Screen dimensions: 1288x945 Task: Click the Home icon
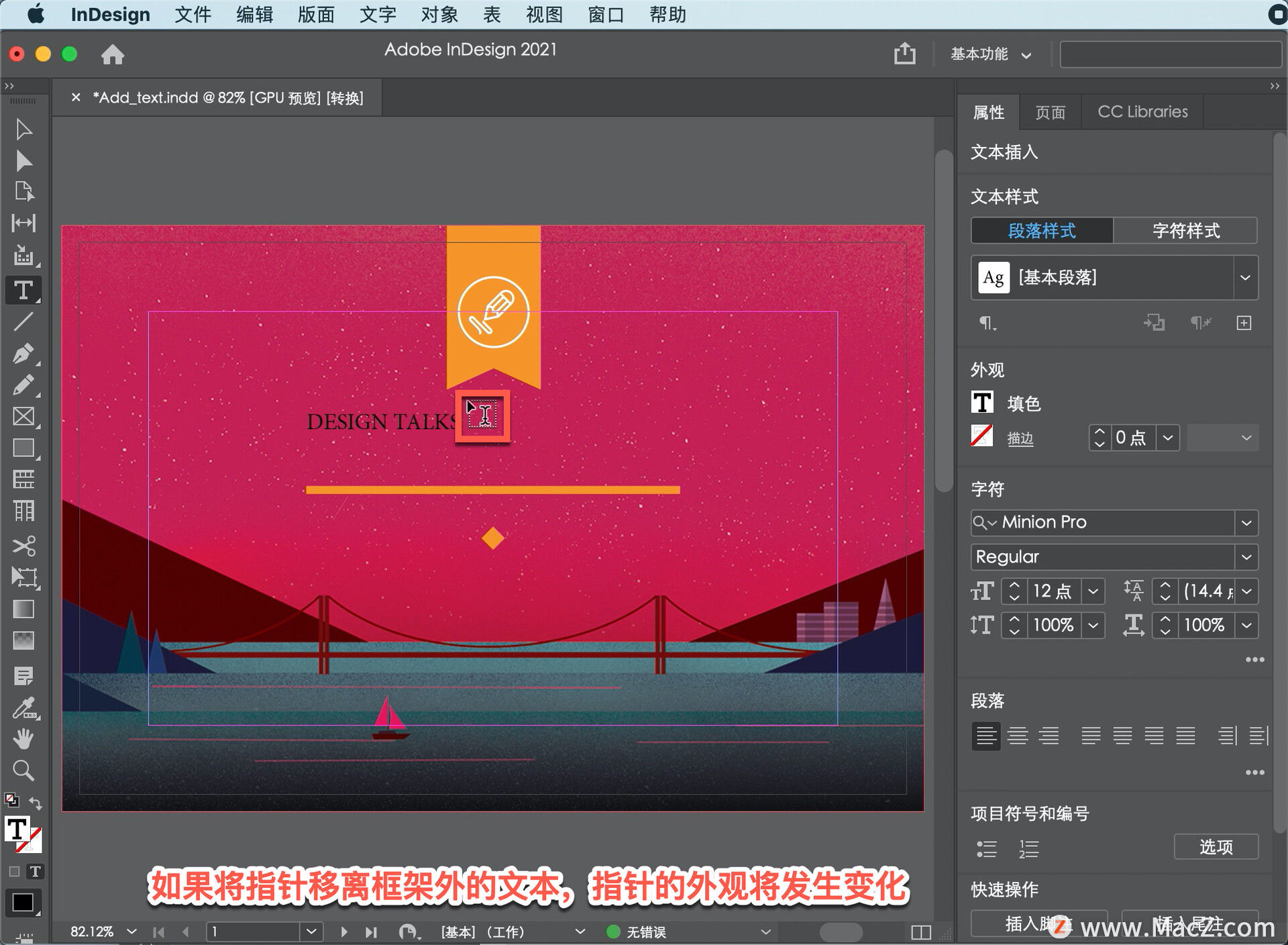click(113, 54)
